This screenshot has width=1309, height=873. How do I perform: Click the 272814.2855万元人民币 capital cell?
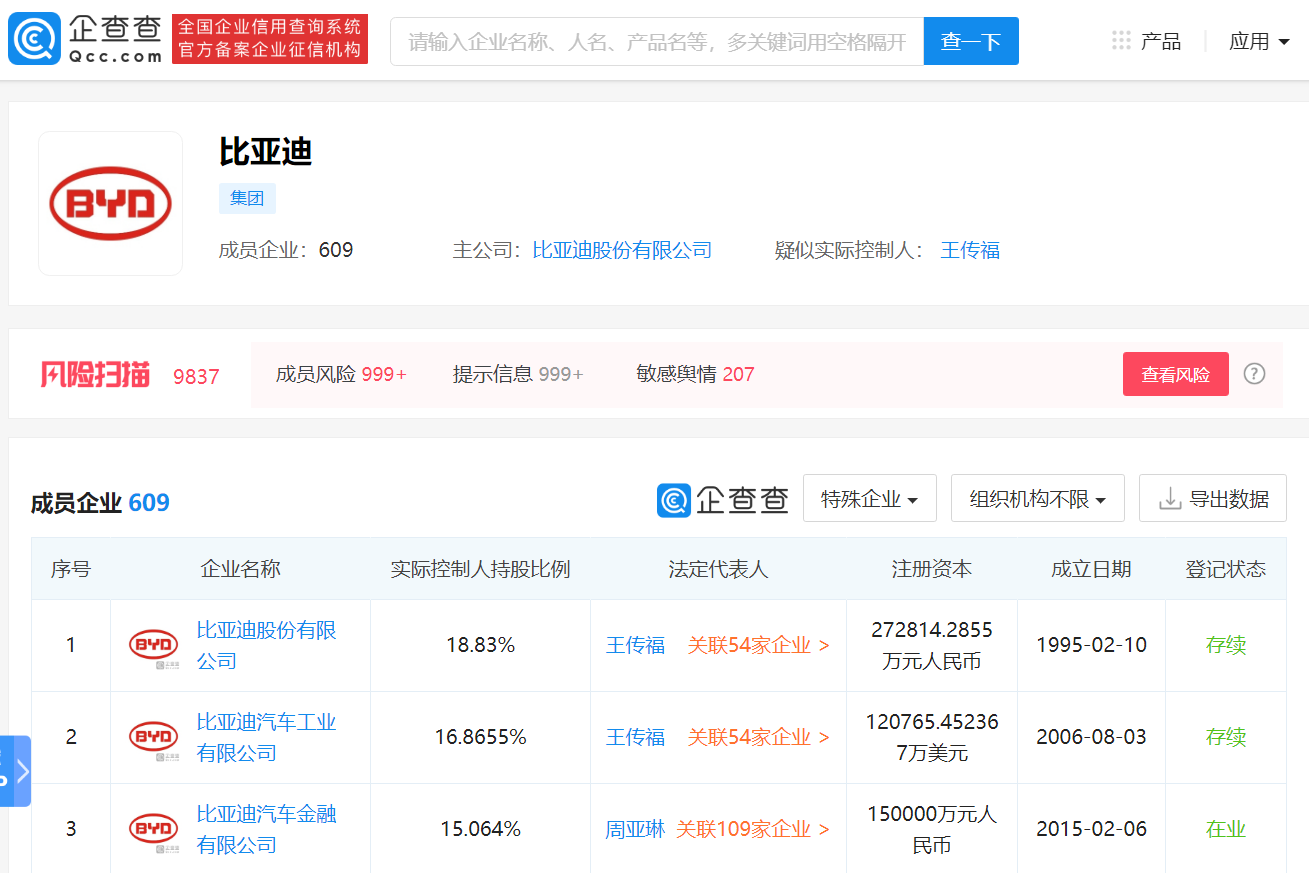932,645
